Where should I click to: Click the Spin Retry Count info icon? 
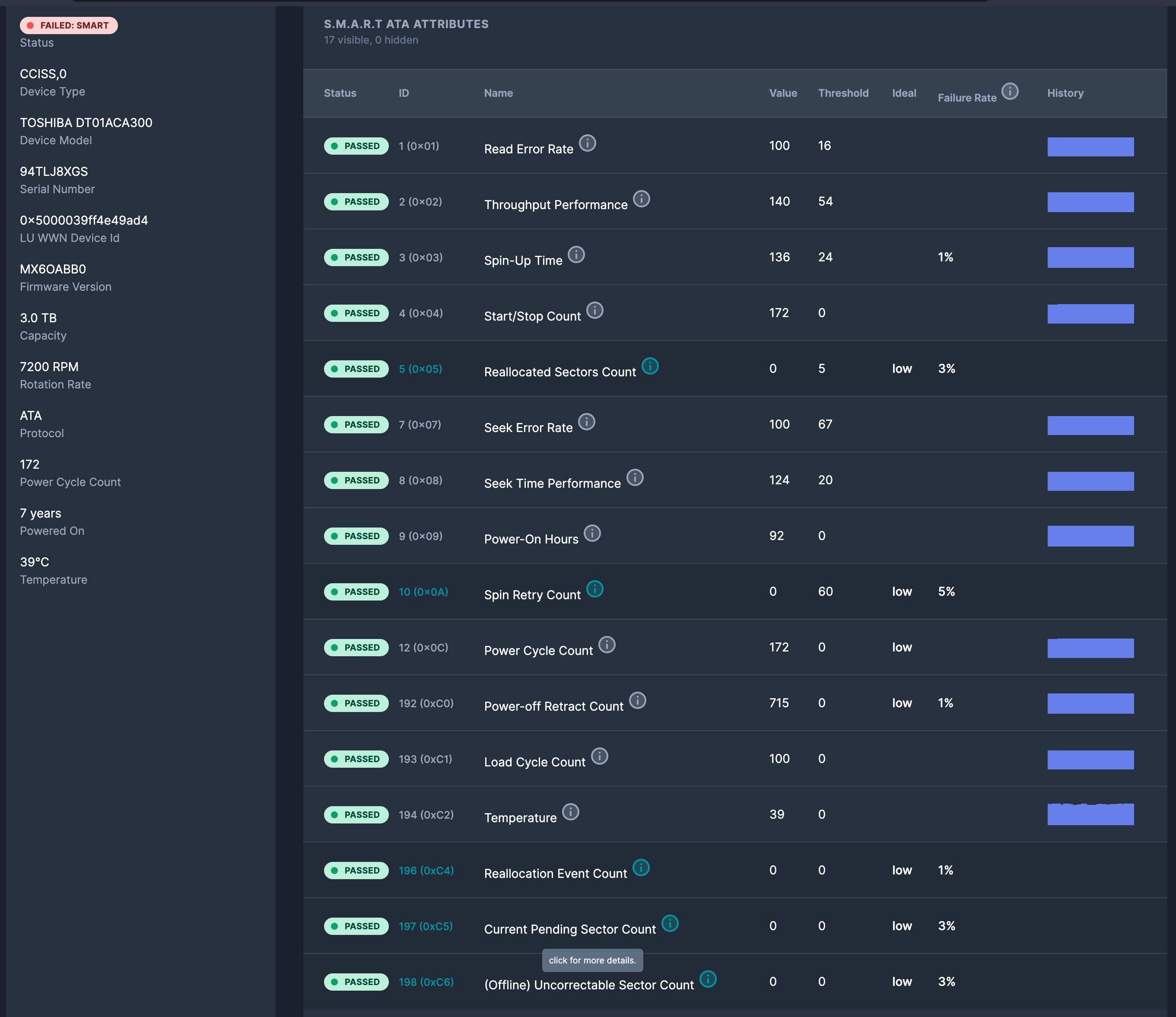click(x=594, y=589)
